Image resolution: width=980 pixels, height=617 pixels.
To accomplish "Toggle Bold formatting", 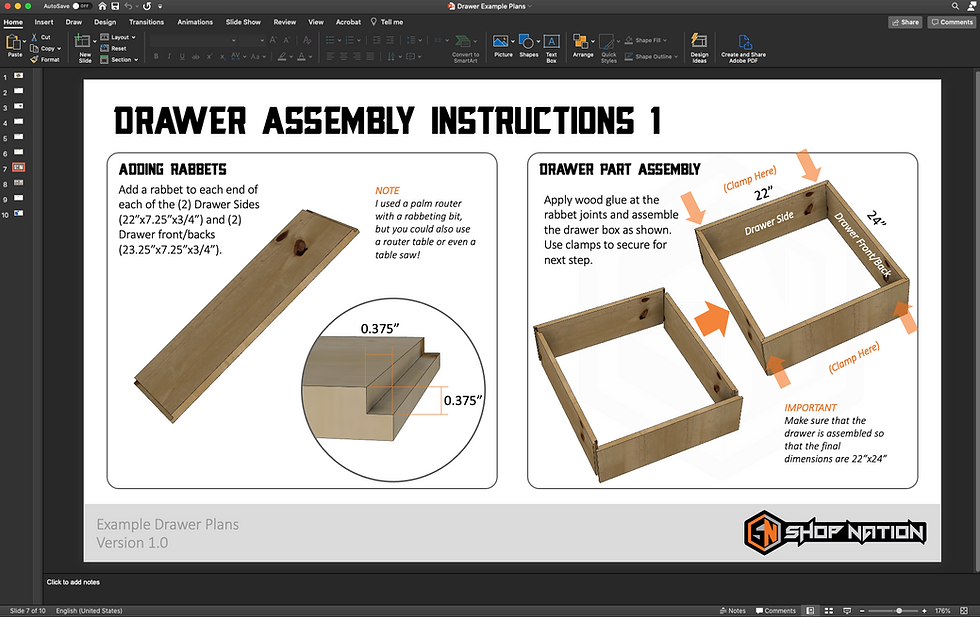I will (156, 56).
